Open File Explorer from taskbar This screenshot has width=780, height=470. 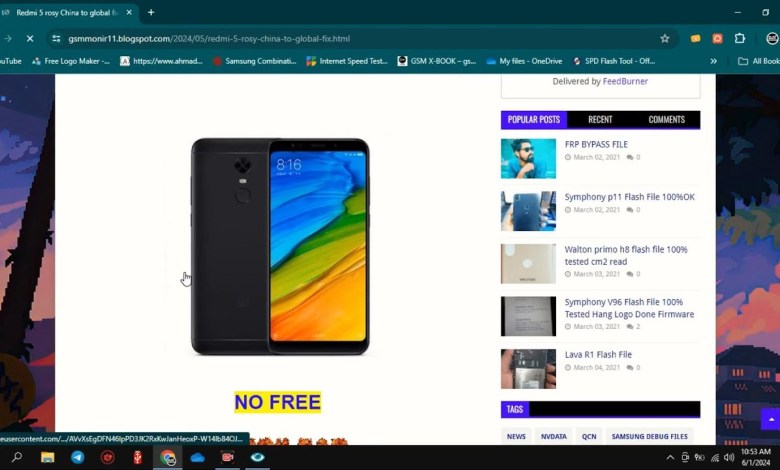click(x=47, y=457)
